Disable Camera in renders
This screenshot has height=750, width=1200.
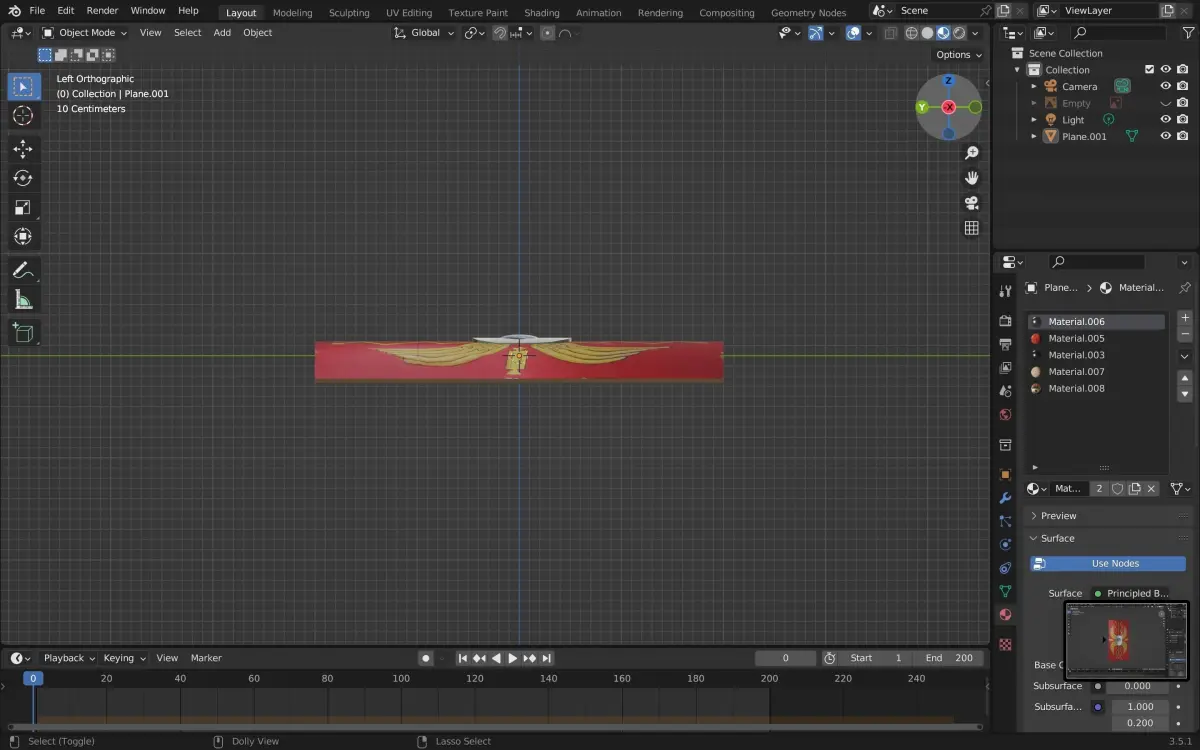[1183, 86]
